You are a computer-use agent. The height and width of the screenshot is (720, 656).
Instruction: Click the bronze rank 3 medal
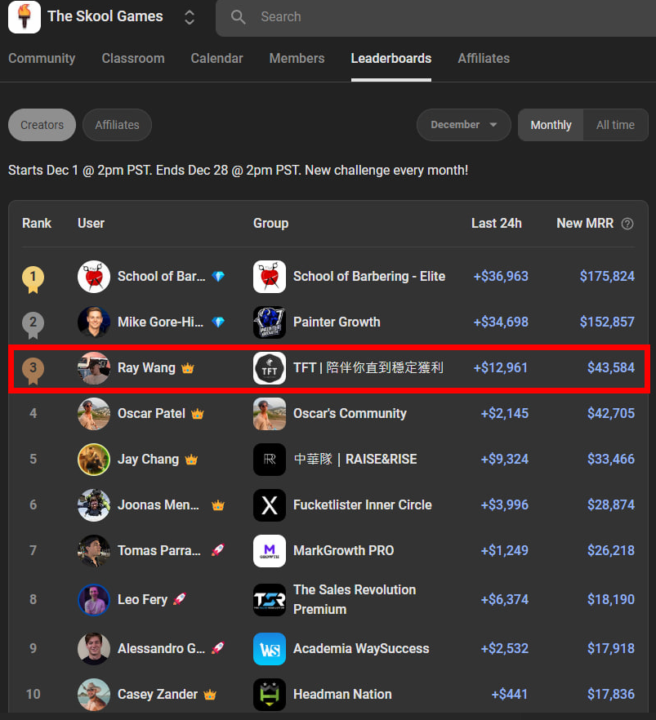tap(33, 370)
